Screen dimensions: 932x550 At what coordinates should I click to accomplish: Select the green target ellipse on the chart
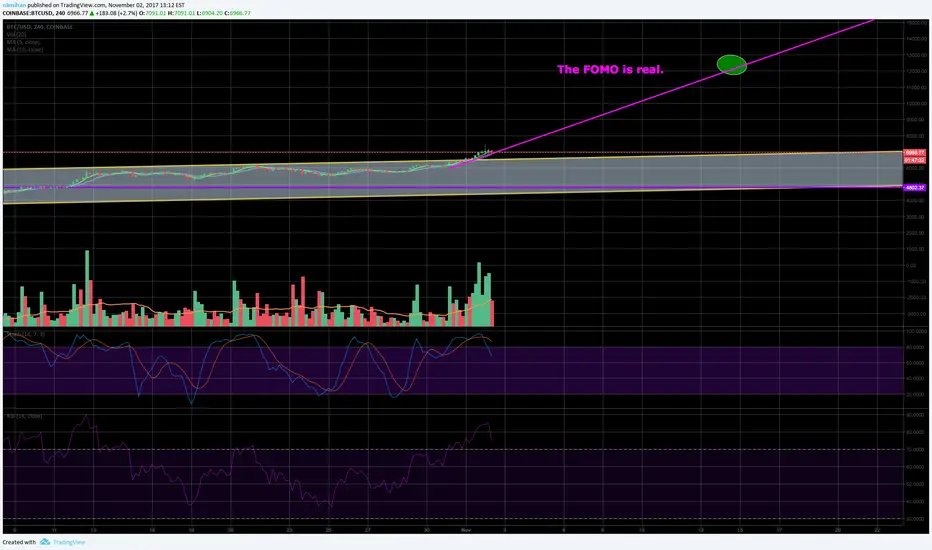pyautogui.click(x=731, y=65)
